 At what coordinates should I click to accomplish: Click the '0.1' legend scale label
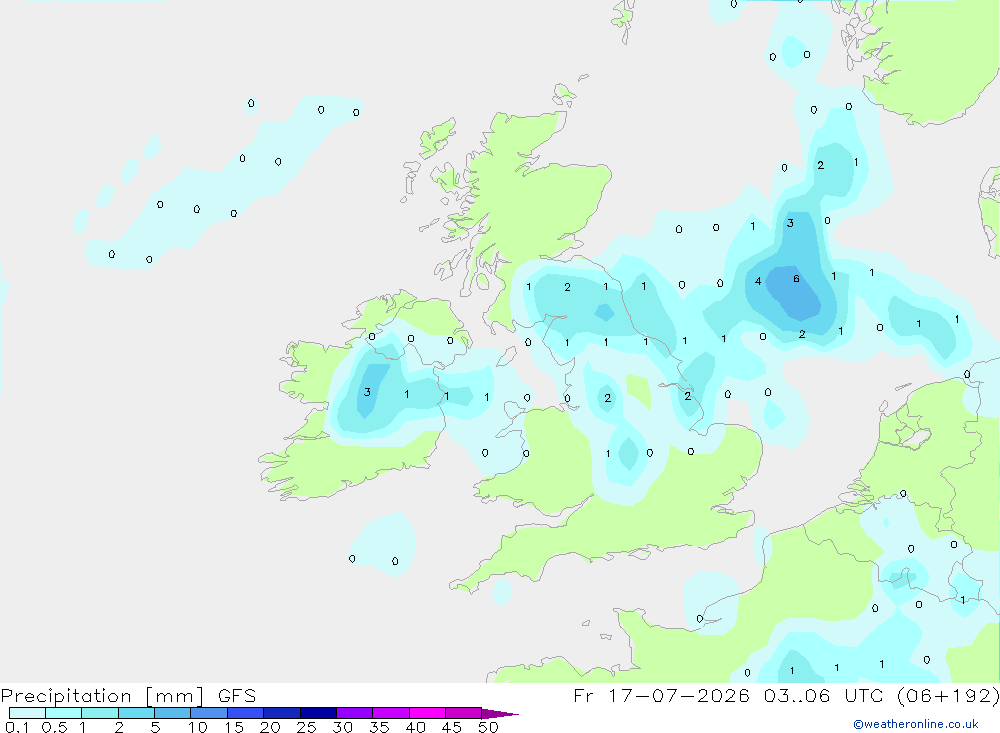(x=17, y=727)
